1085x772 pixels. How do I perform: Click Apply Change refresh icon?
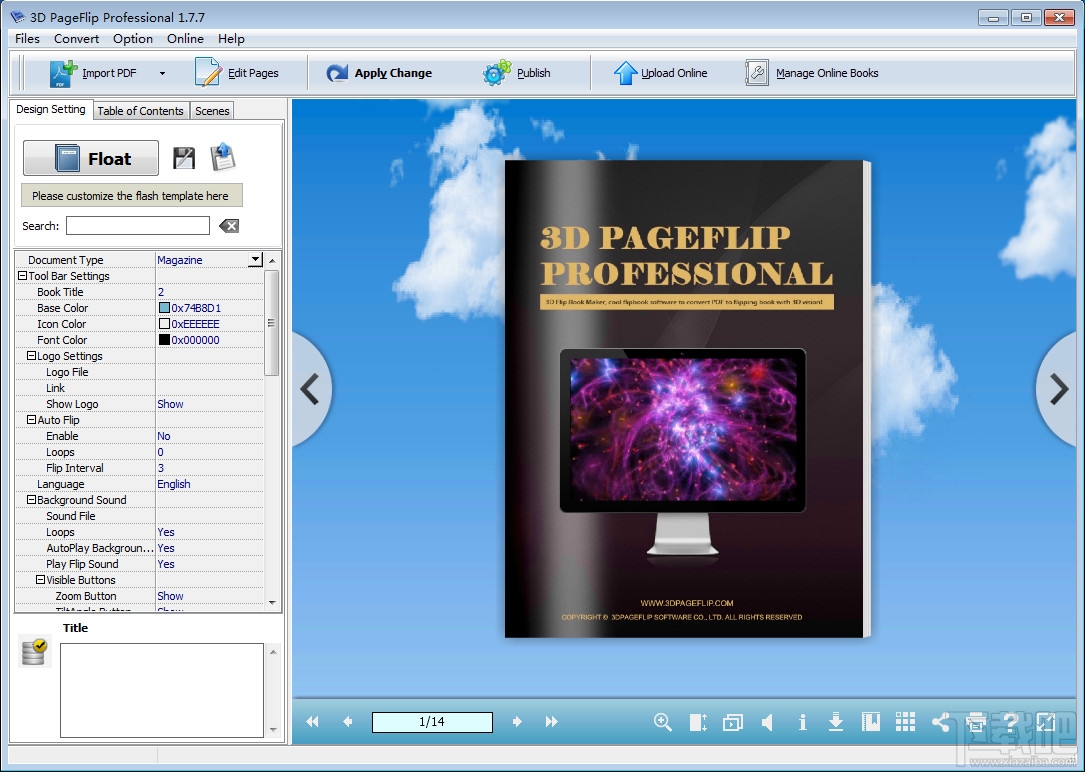coord(337,73)
